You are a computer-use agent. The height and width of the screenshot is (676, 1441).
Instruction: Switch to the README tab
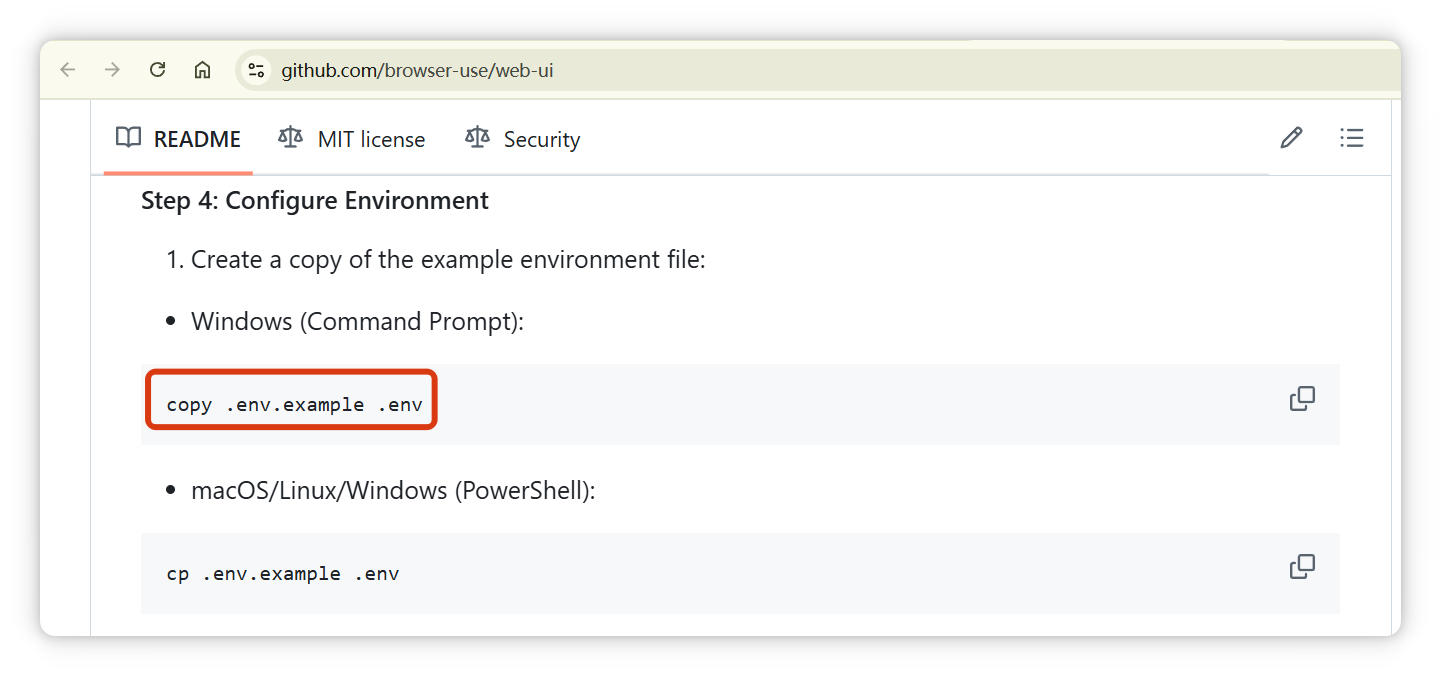(178, 139)
